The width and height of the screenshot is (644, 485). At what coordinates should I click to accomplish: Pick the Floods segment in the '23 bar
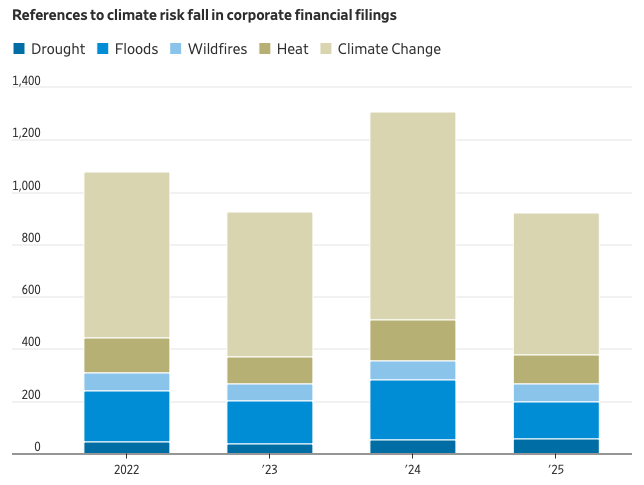coord(269,422)
